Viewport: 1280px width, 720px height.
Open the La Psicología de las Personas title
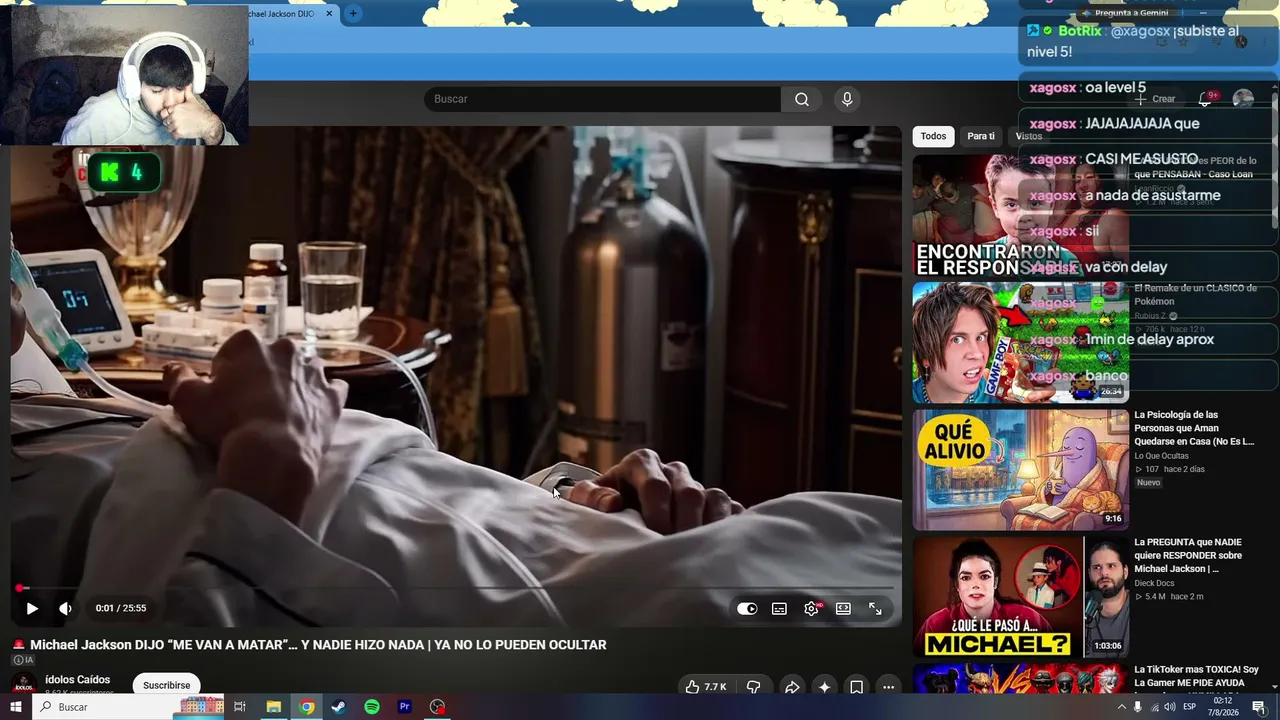[1194, 428]
